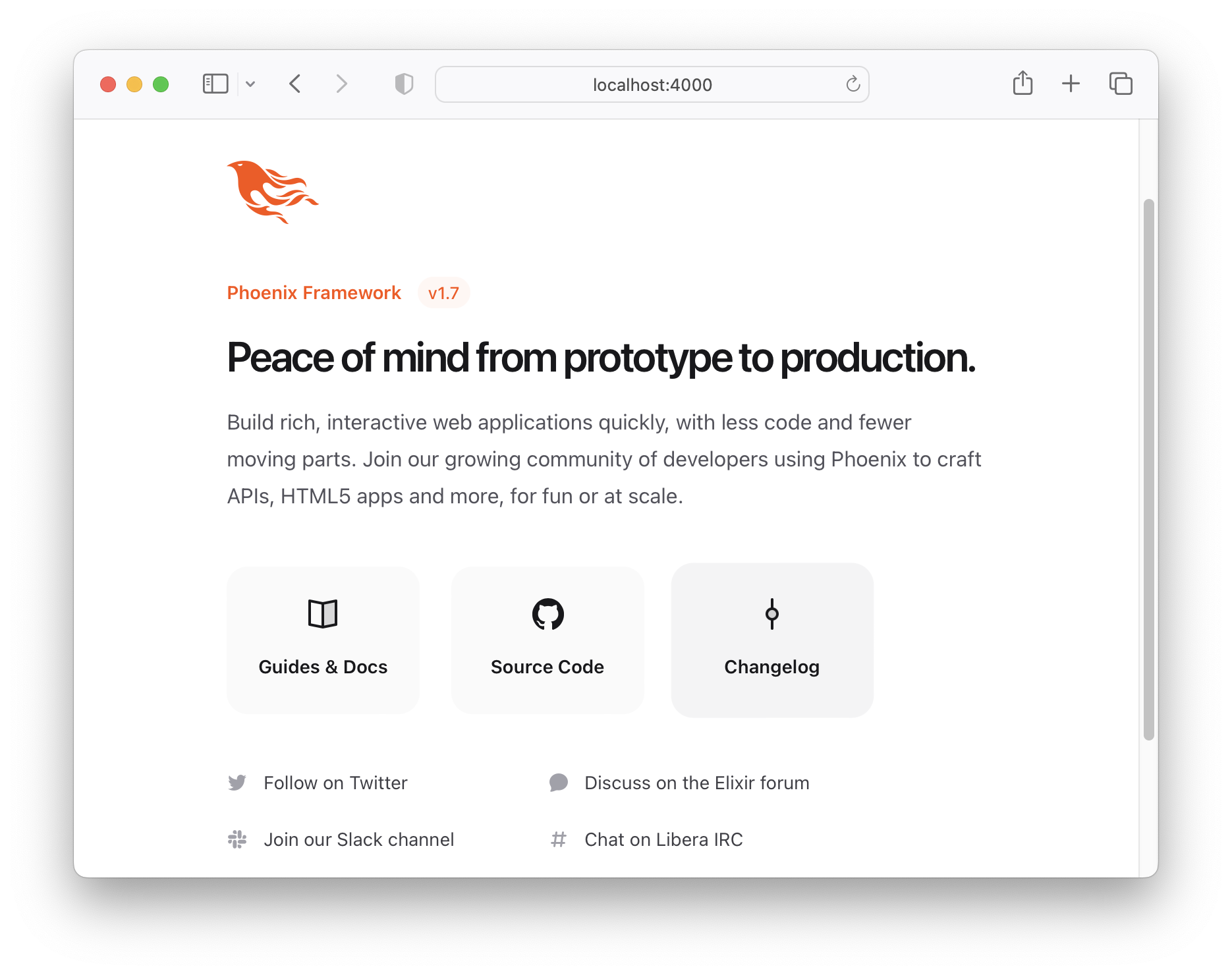Minimize the window with the yellow button
The image size is (1232, 975).
[134, 84]
